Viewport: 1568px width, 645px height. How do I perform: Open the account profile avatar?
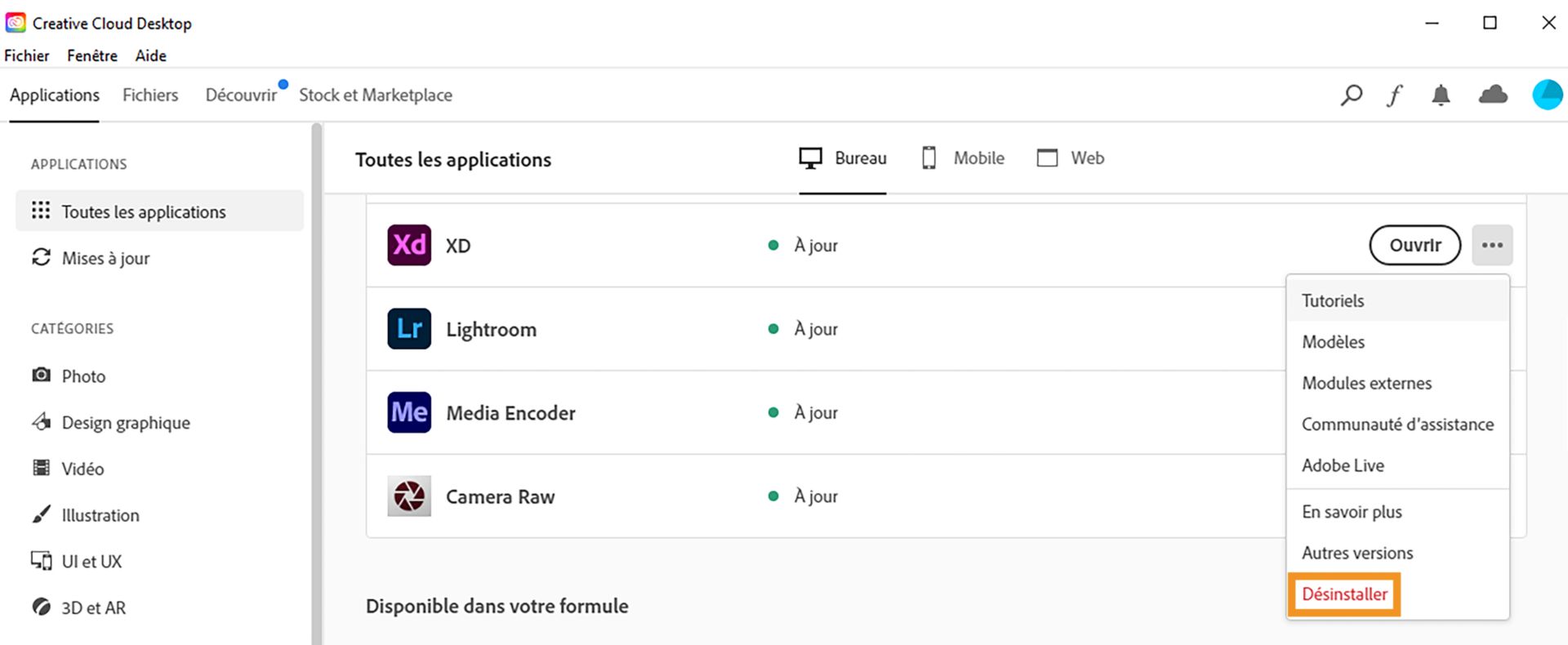click(x=1547, y=95)
